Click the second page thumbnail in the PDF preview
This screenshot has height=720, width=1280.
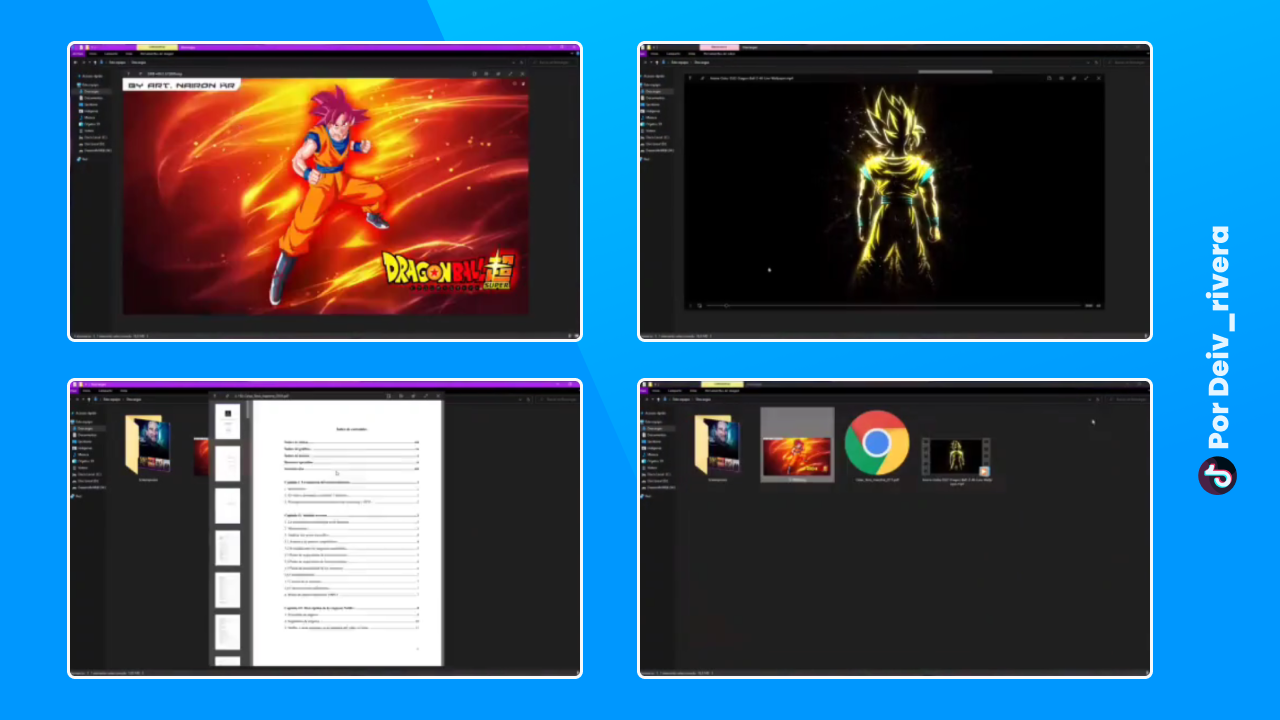228,463
